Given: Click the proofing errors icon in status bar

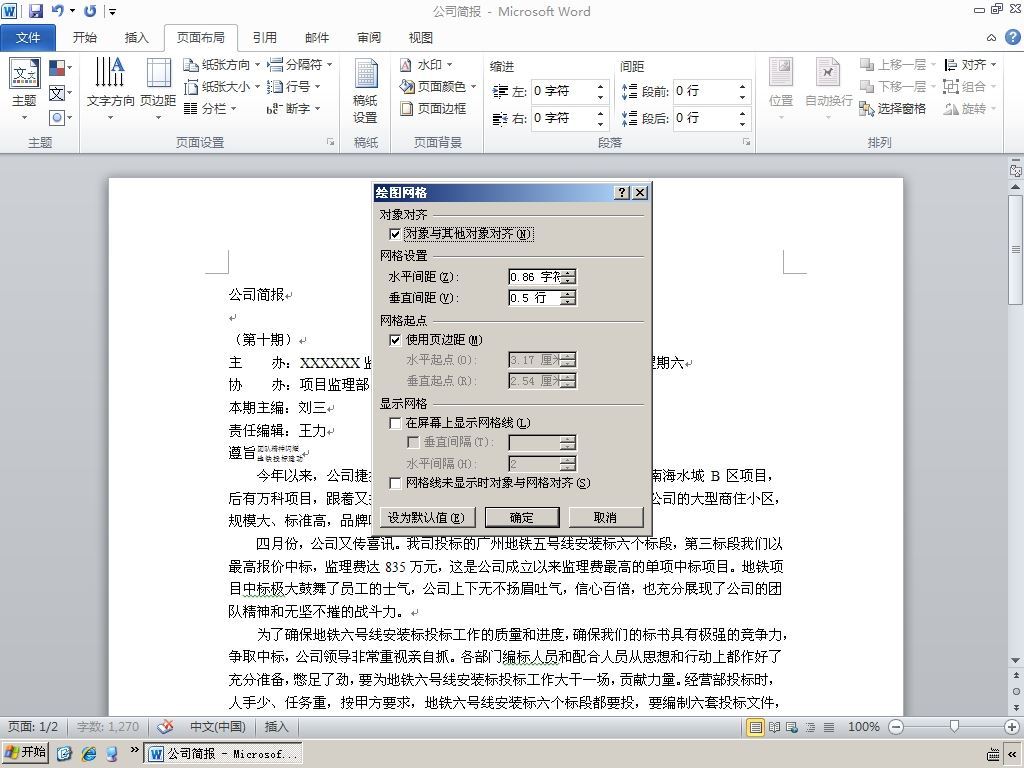Looking at the screenshot, I should point(166,726).
